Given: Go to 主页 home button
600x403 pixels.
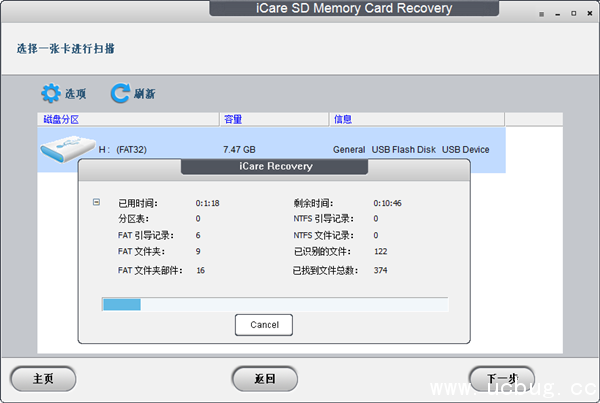Looking at the screenshot, I should tap(43, 379).
